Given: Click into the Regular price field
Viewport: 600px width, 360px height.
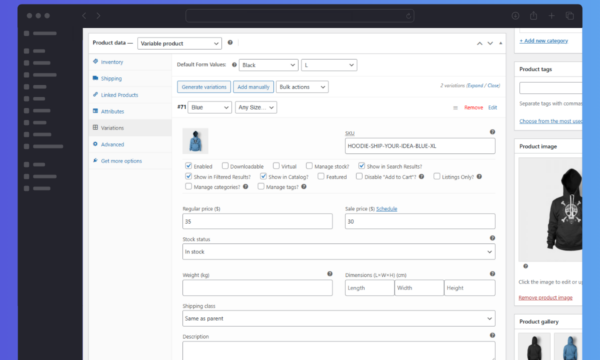Looking at the screenshot, I should [258, 221].
